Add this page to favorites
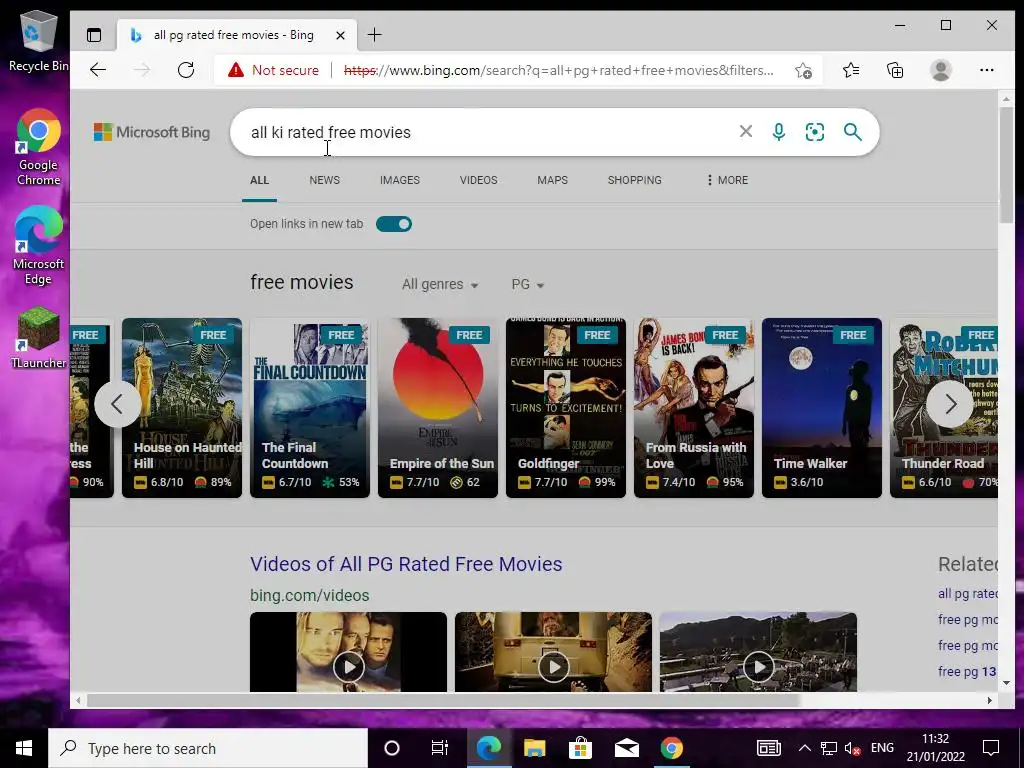This screenshot has width=1024, height=768. coord(803,70)
